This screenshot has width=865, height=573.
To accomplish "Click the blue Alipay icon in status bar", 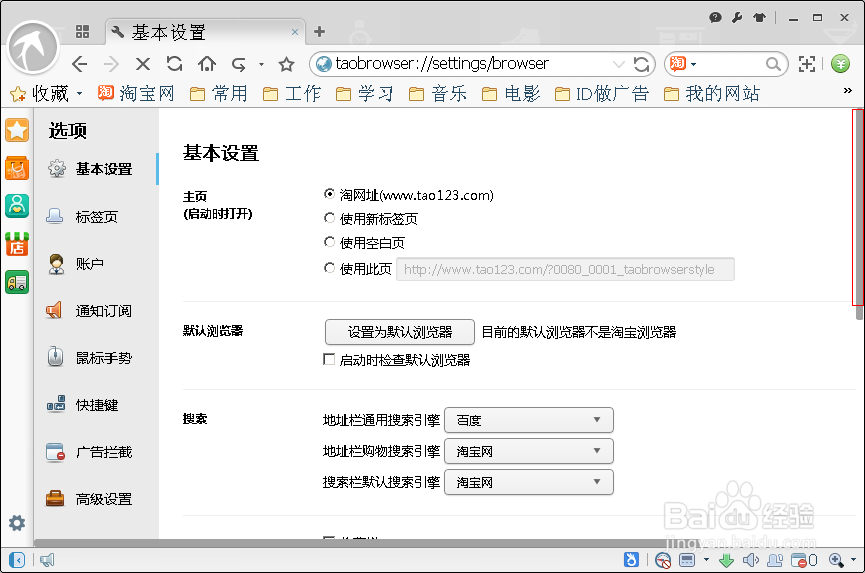I will tap(631, 559).
